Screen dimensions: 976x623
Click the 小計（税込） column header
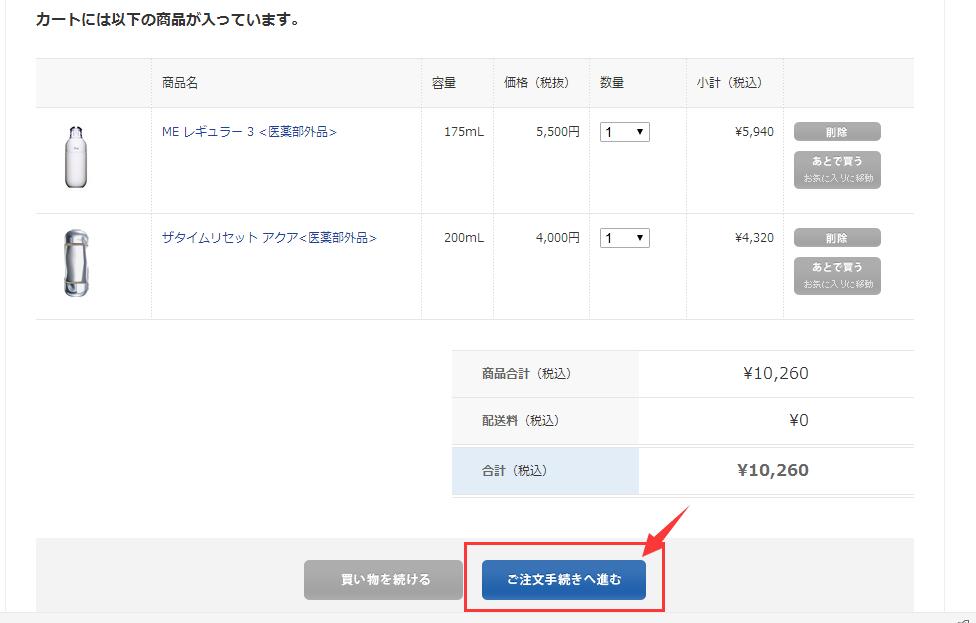[x=729, y=83]
